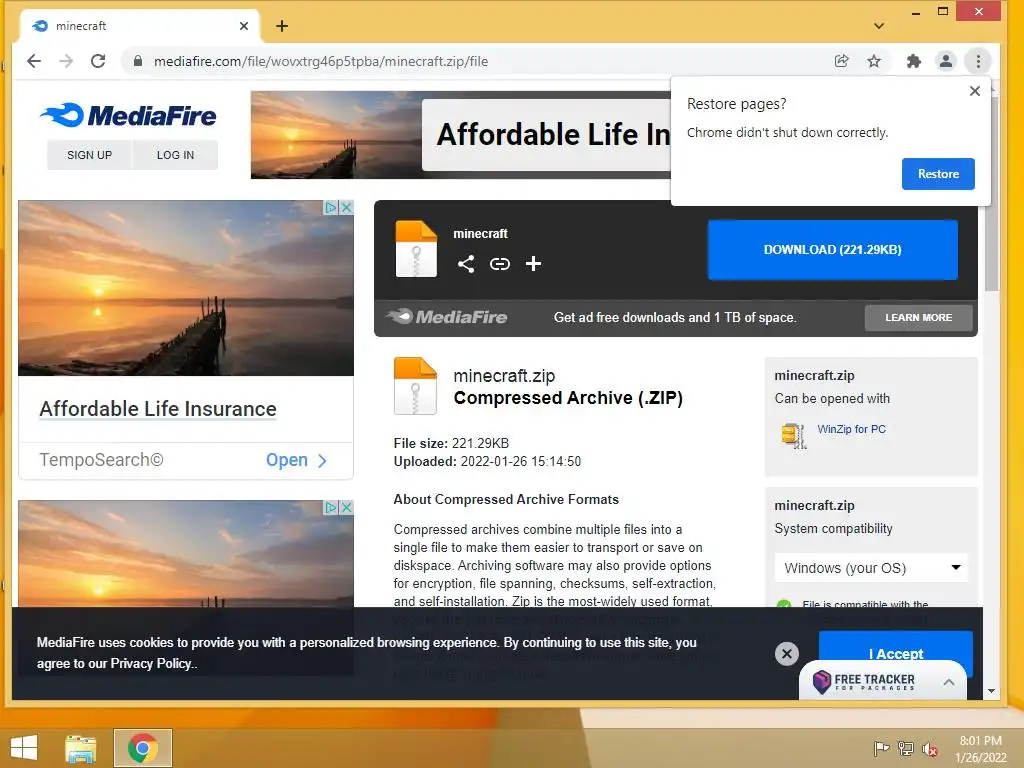Click the copy link icon under minecraft
Screen dimensions: 1024x768
pos(500,264)
